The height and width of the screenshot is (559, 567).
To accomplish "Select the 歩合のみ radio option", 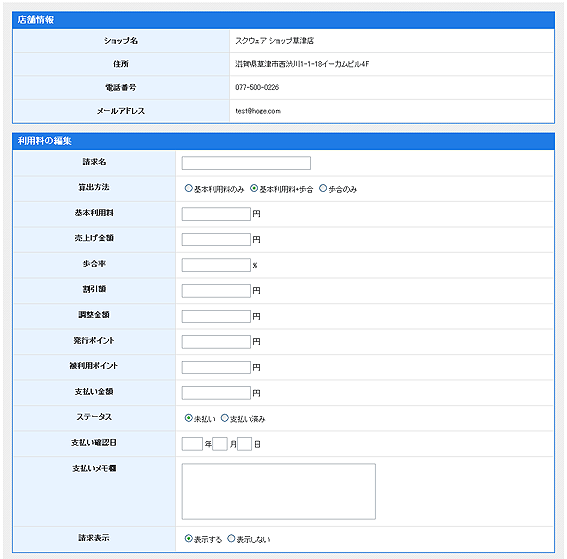I will click(323, 188).
